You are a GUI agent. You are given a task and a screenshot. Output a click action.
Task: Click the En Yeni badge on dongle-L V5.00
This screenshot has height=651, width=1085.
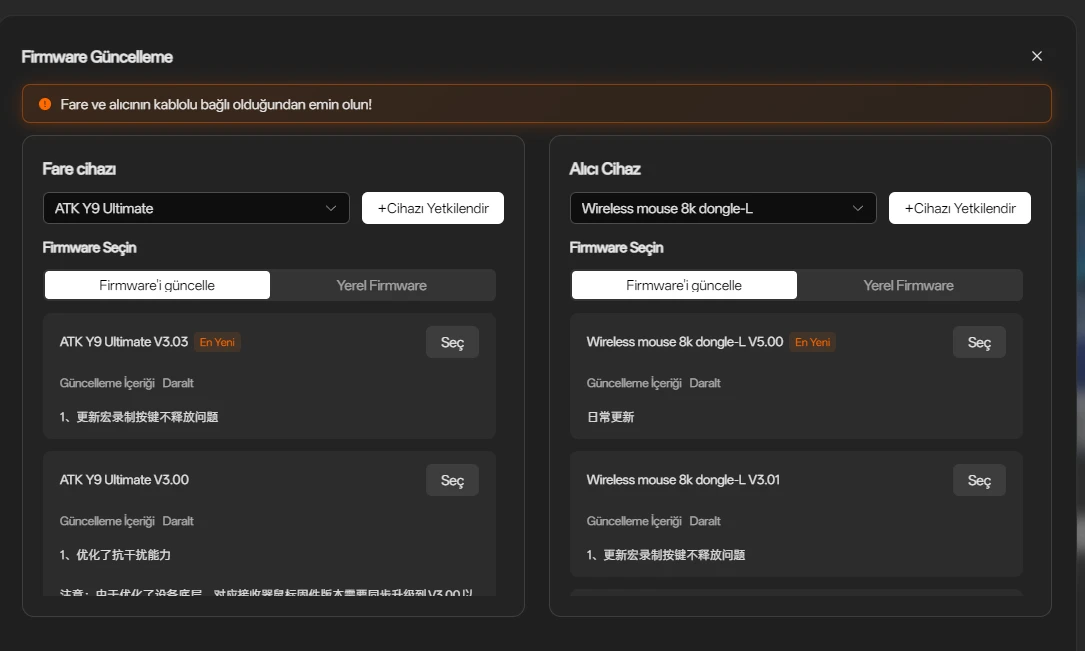click(x=812, y=342)
